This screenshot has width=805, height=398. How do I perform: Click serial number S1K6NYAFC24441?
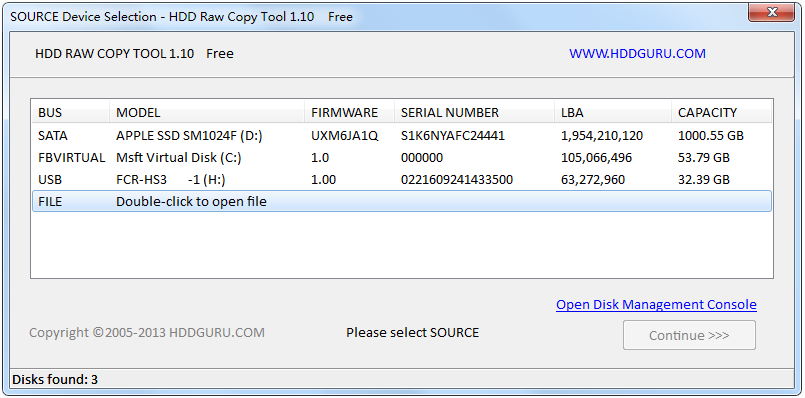point(453,136)
